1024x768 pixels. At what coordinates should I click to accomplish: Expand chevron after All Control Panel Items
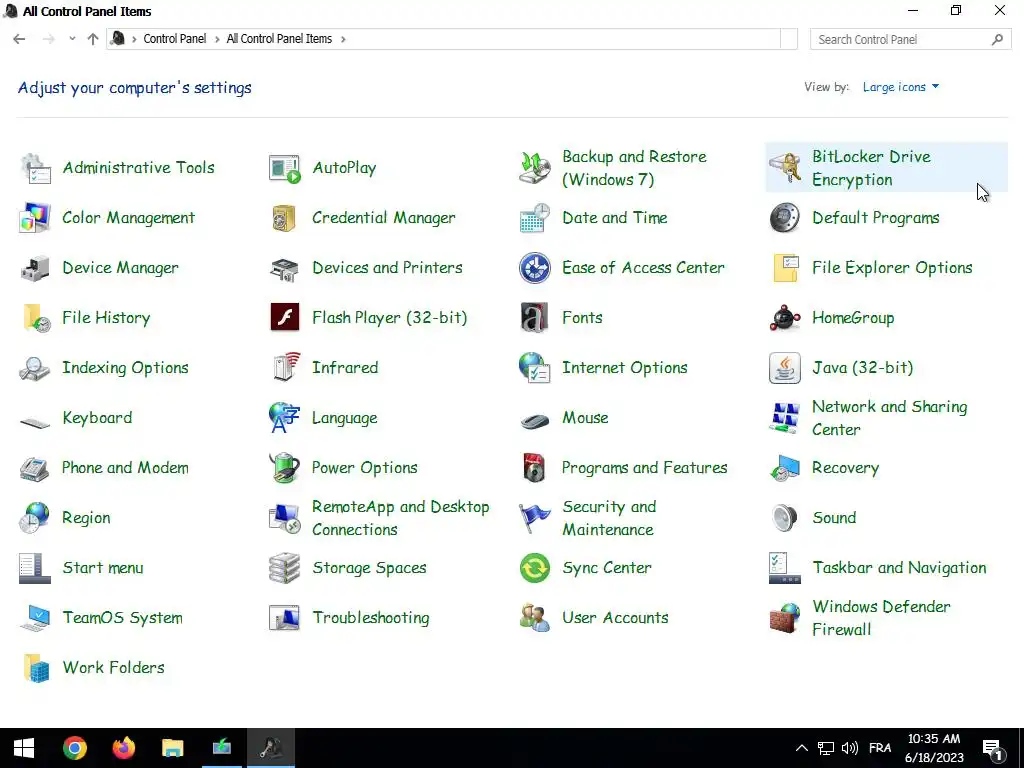point(343,39)
